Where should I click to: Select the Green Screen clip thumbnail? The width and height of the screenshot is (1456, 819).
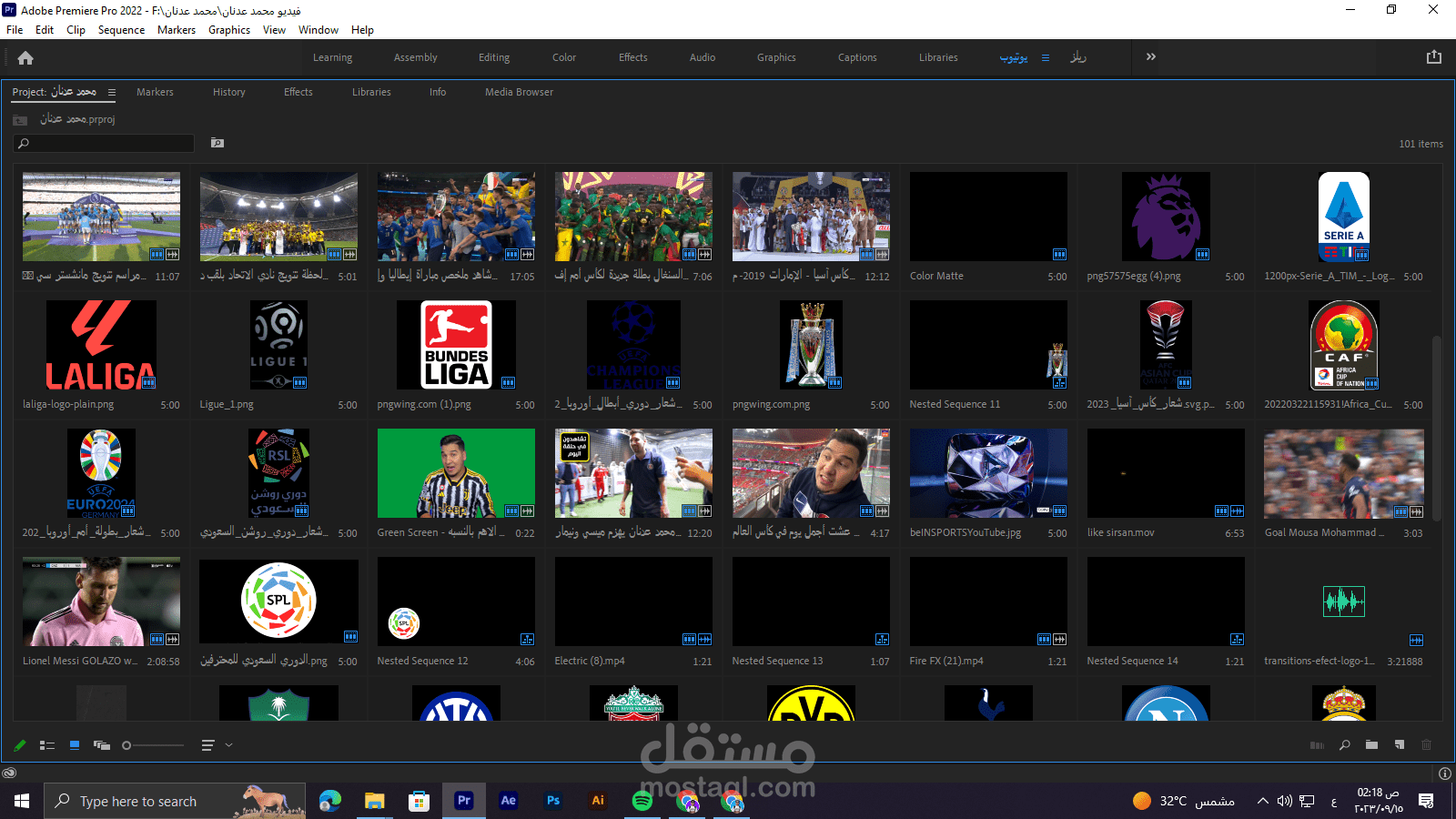(x=456, y=473)
